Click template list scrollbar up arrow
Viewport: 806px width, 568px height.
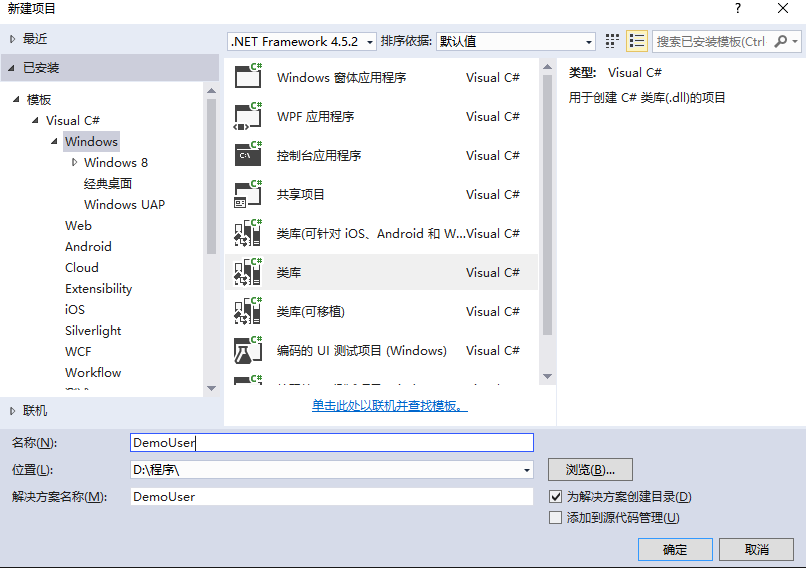coord(547,67)
